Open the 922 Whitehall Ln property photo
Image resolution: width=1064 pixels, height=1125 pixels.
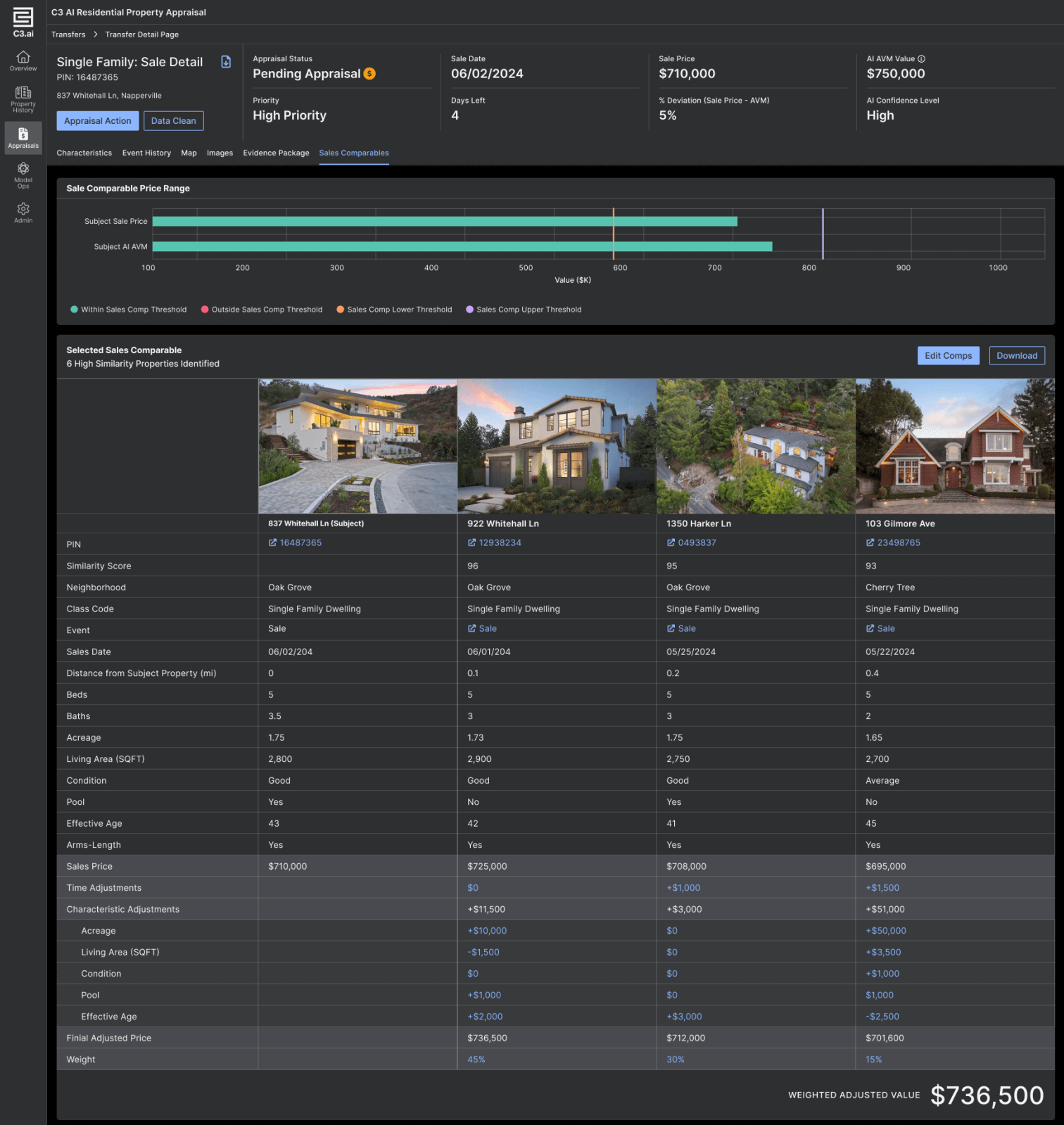557,447
